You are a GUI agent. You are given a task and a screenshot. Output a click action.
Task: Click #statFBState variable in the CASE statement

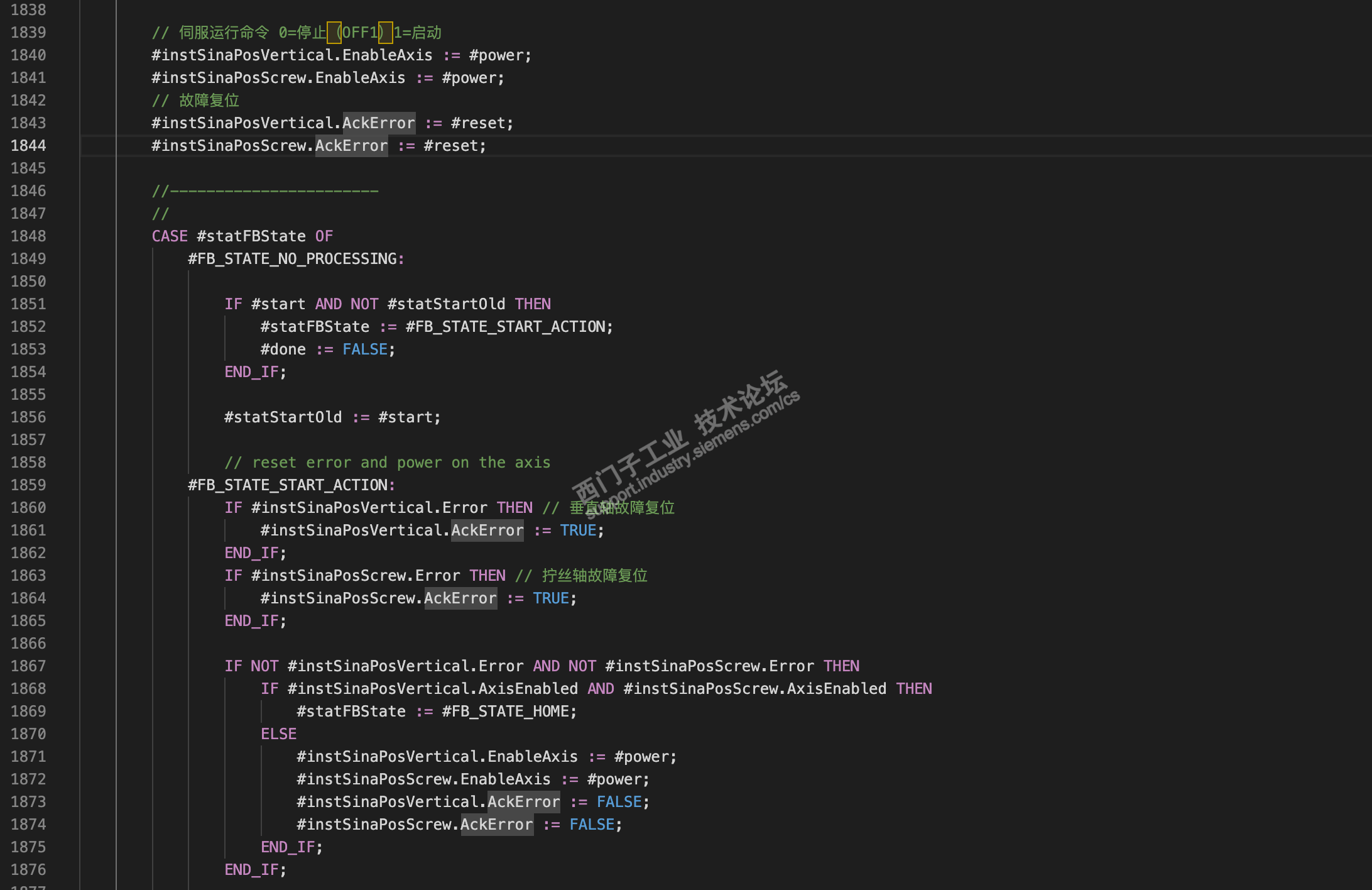[251, 236]
